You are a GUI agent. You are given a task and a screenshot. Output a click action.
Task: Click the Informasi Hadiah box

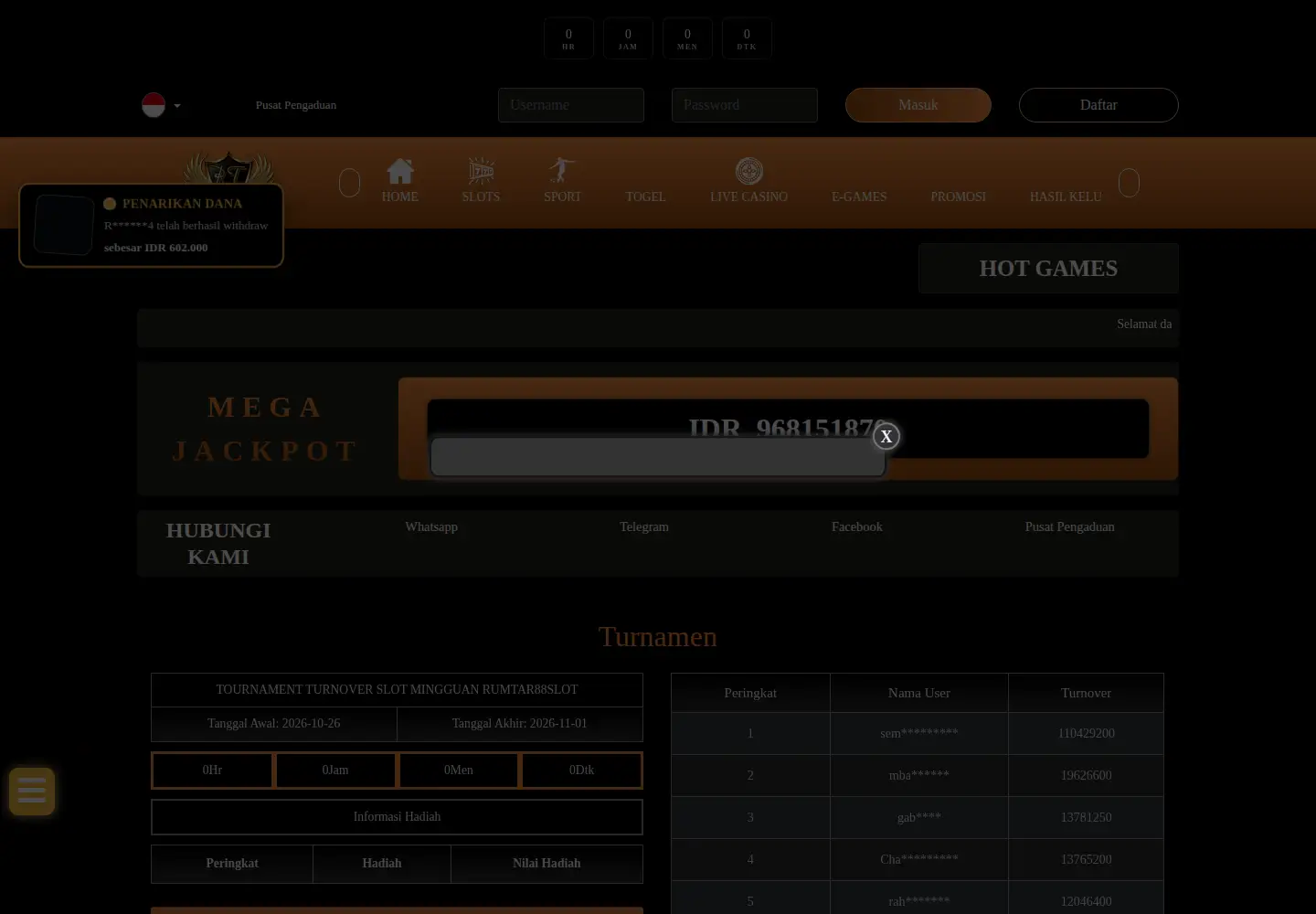[x=397, y=817]
